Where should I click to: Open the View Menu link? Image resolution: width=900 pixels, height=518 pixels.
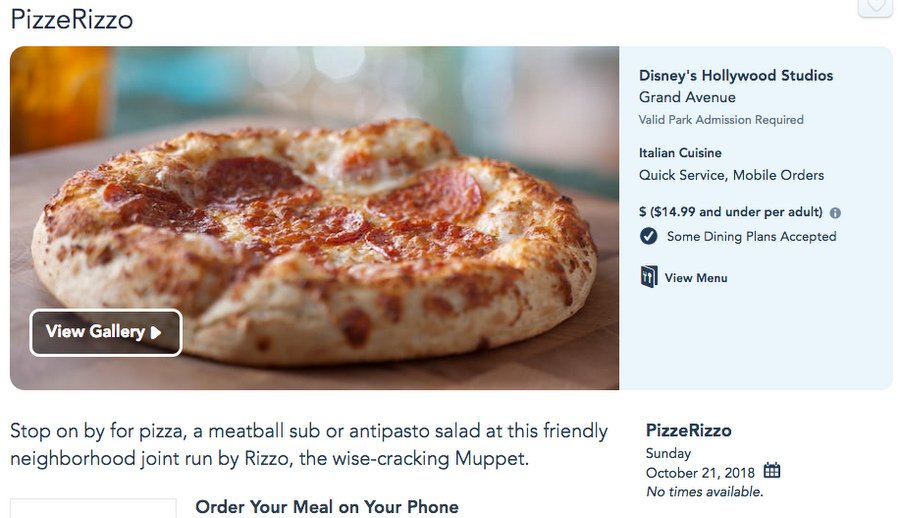pyautogui.click(x=695, y=278)
